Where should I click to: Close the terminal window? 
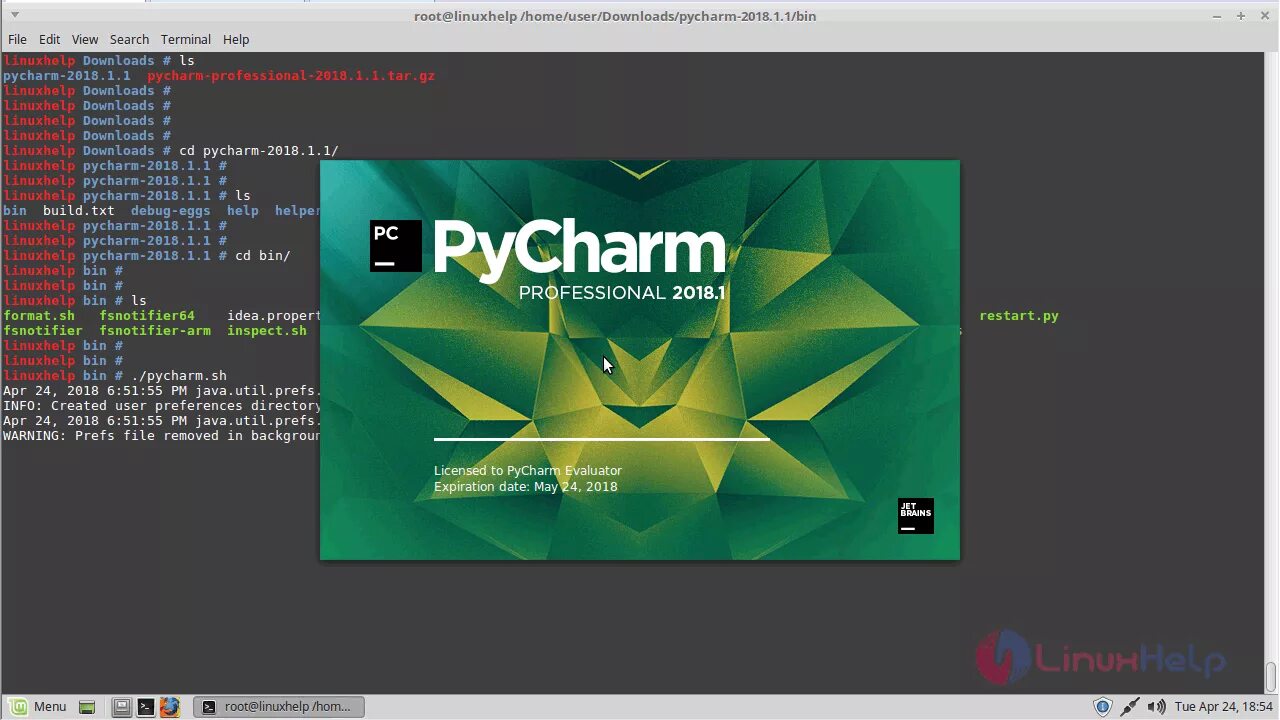click(x=1265, y=16)
